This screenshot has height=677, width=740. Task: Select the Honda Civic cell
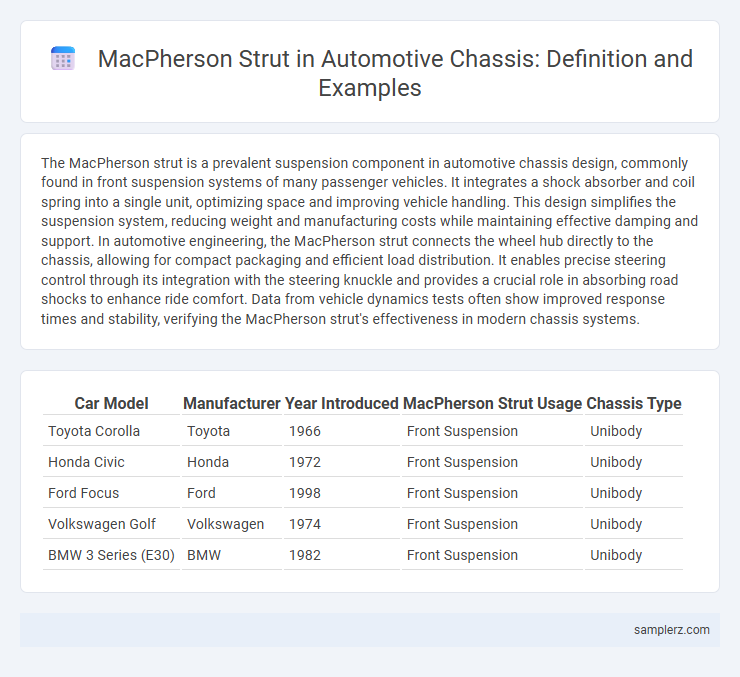click(x=111, y=462)
